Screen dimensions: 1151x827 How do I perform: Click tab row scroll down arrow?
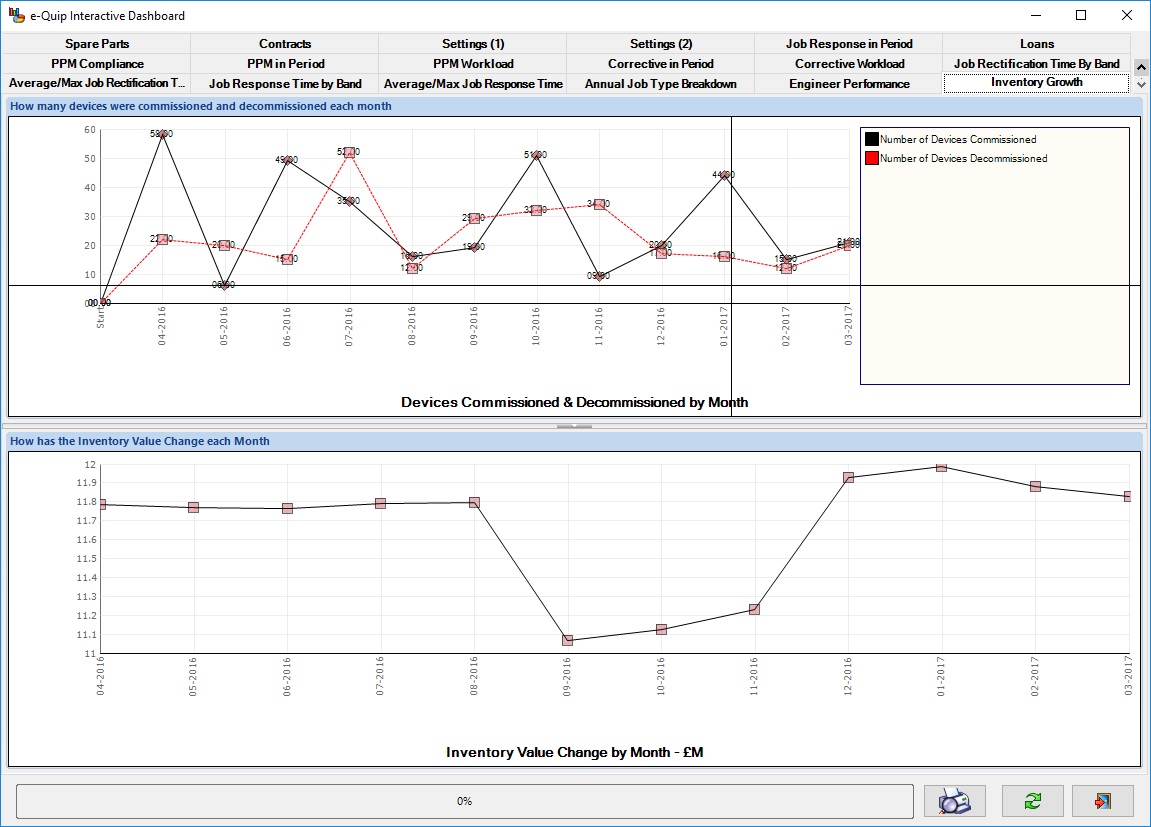(1141, 84)
